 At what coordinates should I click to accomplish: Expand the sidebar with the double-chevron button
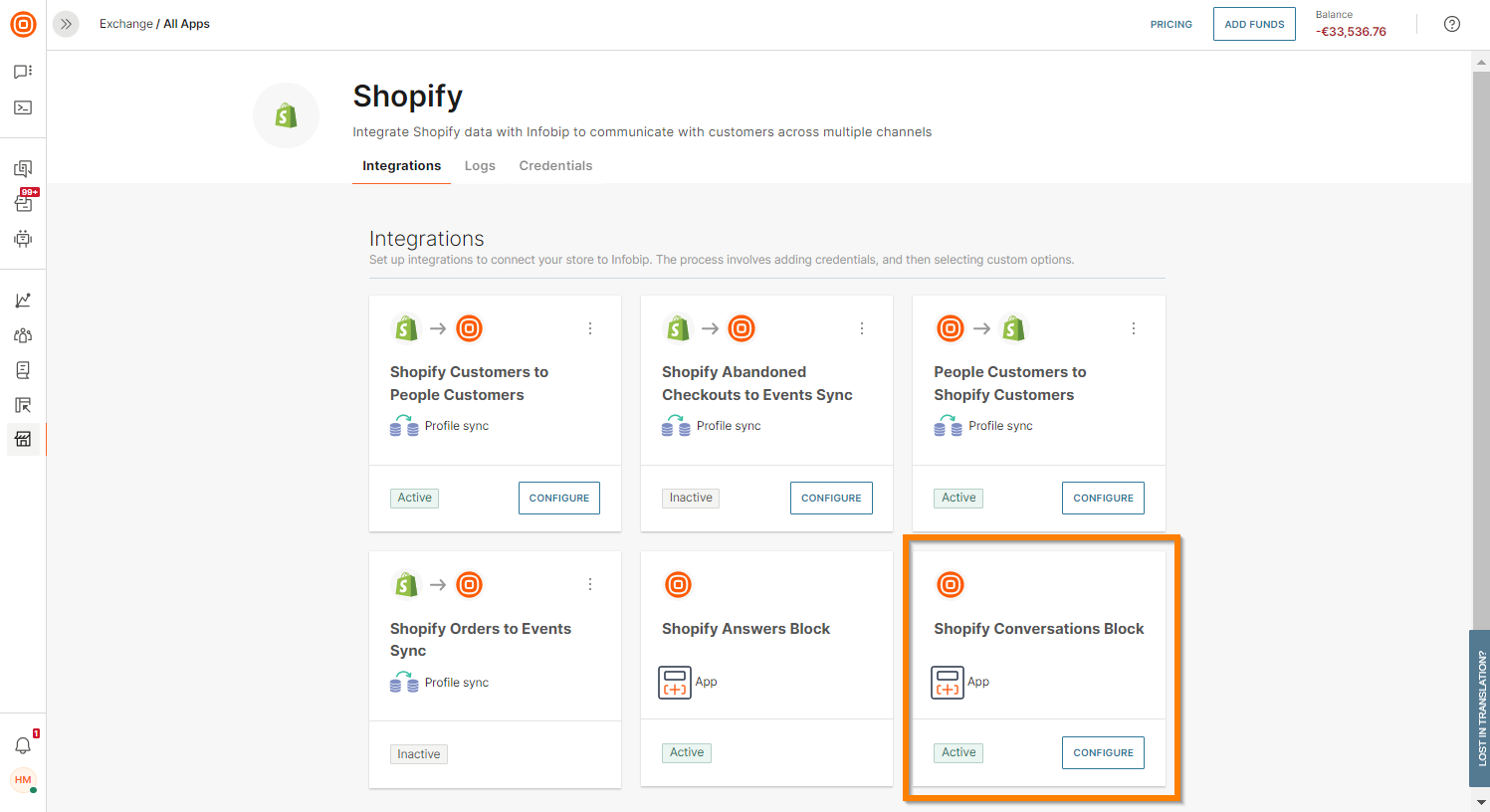(66, 24)
